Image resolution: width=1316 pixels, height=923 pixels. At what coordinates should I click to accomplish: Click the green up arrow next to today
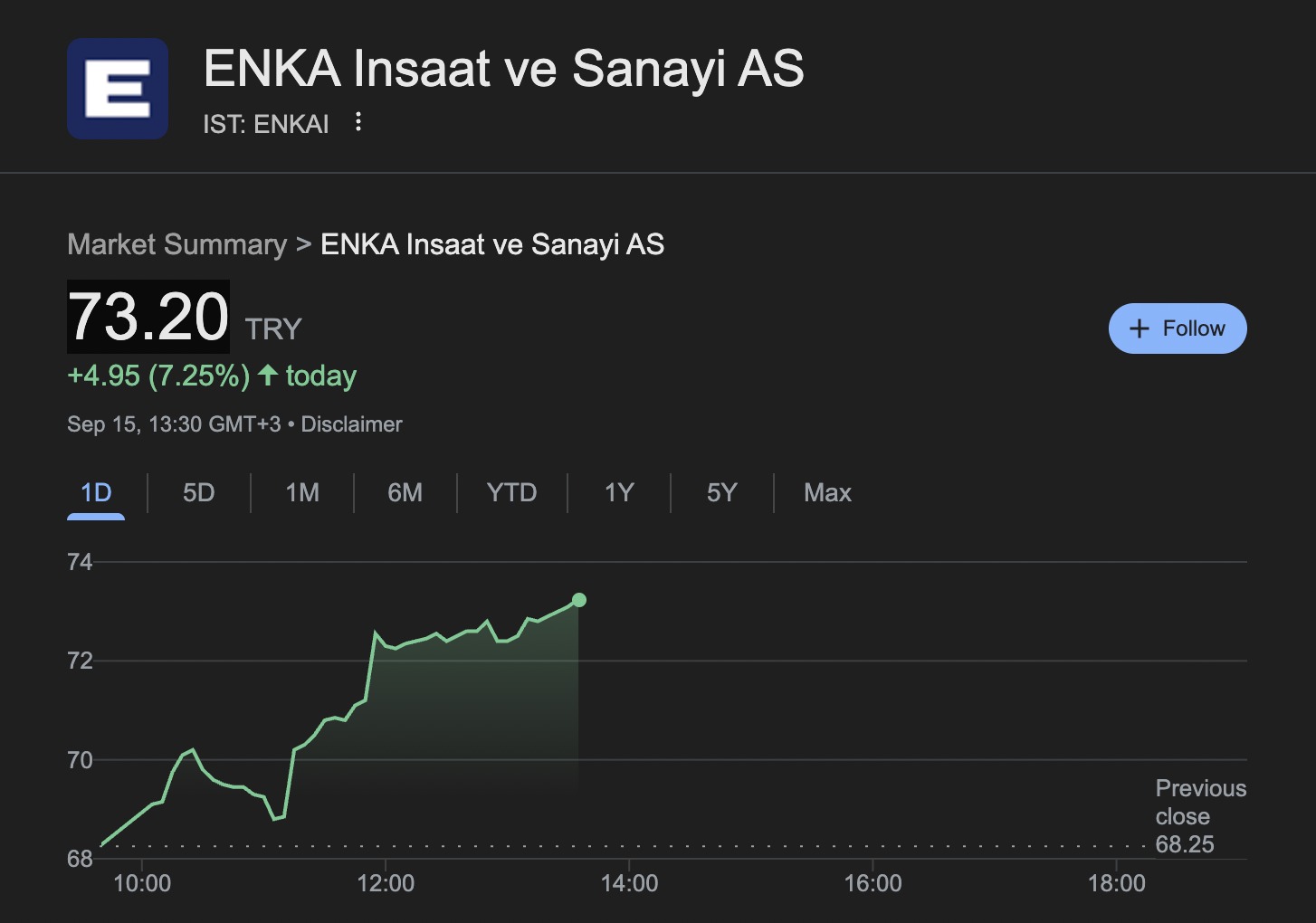point(267,375)
